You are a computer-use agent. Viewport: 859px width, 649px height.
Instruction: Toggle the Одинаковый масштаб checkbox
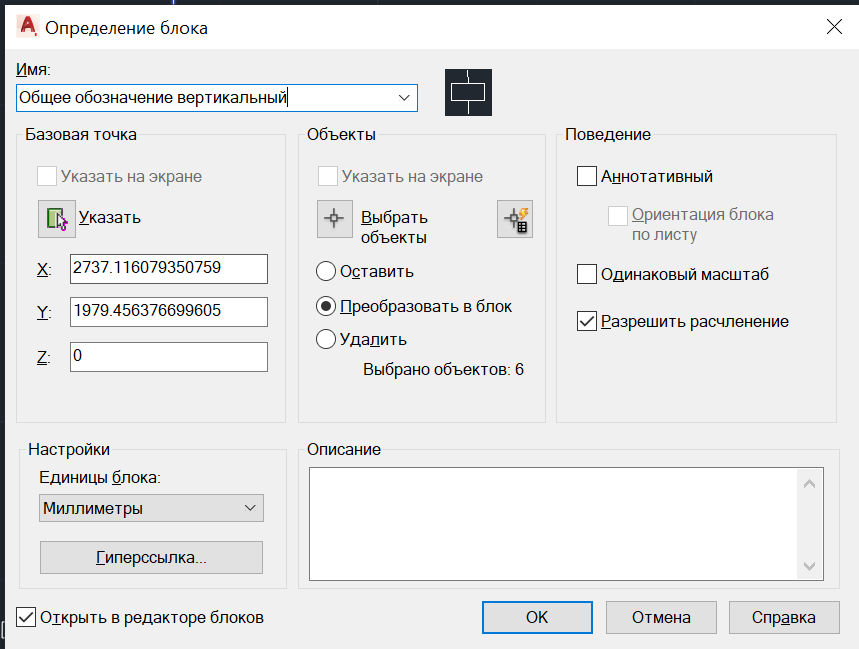pyautogui.click(x=587, y=274)
